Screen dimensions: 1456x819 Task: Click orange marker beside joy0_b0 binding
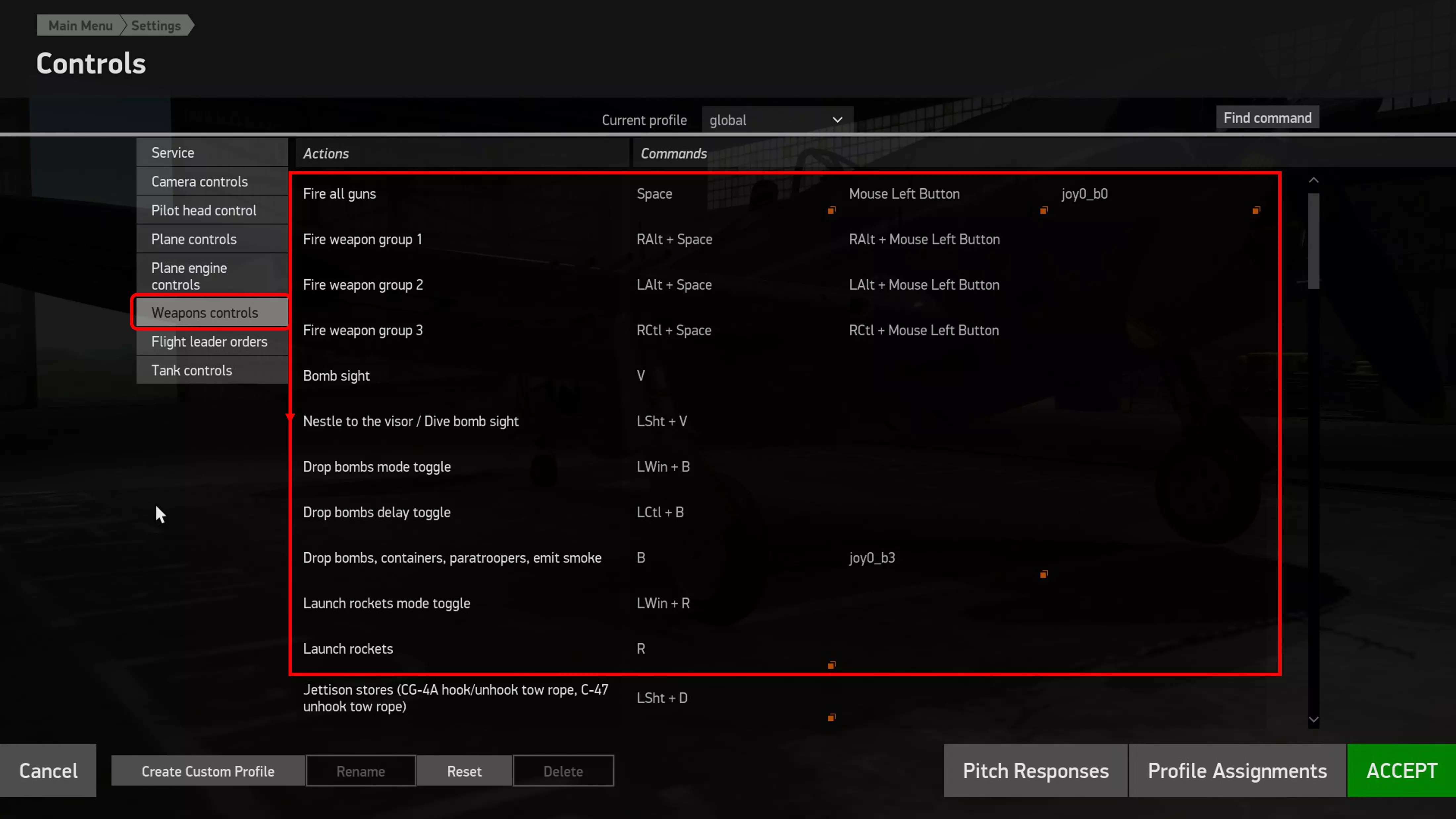click(1256, 210)
